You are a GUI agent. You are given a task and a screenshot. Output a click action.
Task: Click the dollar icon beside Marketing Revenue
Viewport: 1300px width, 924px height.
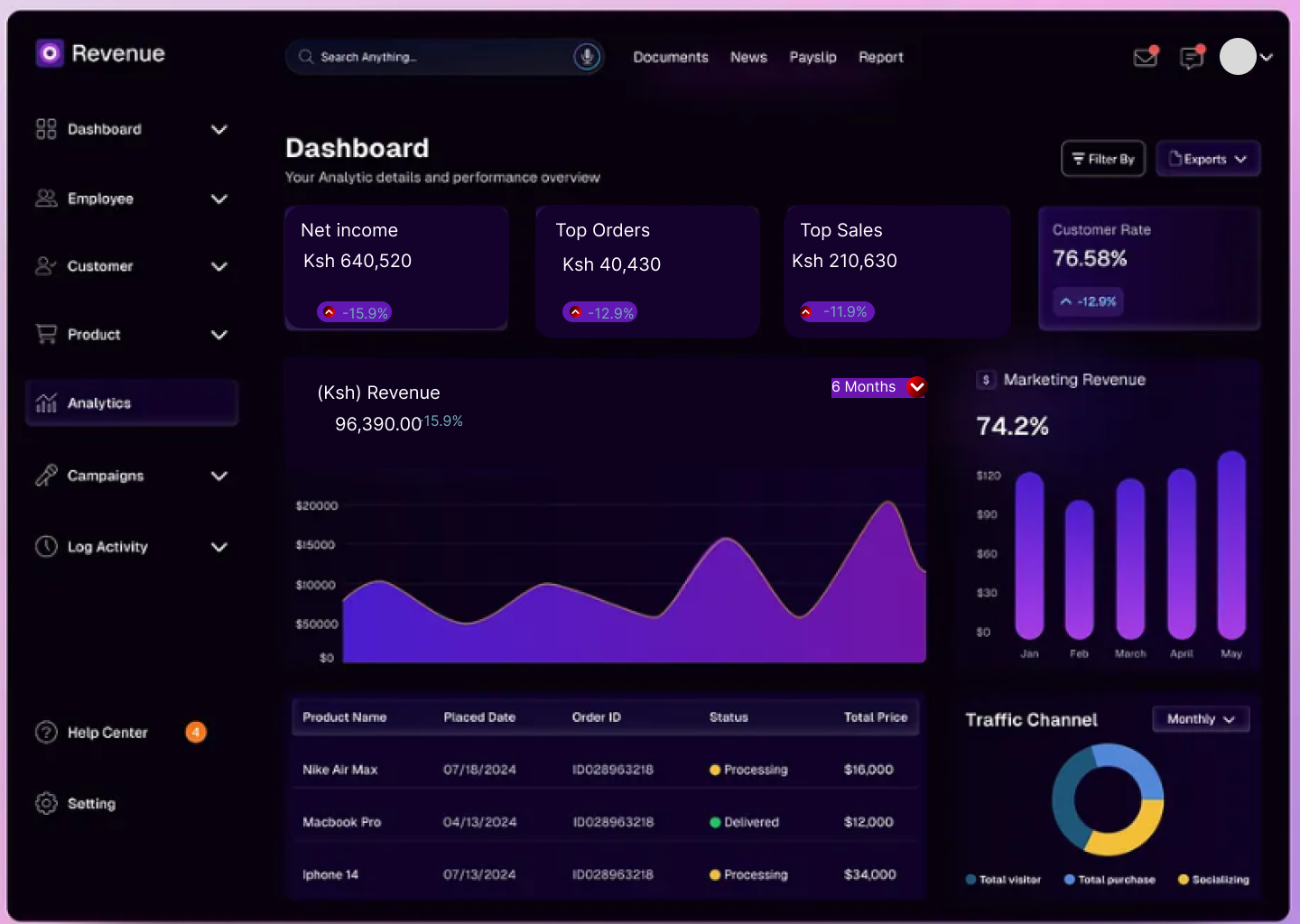[x=986, y=380]
